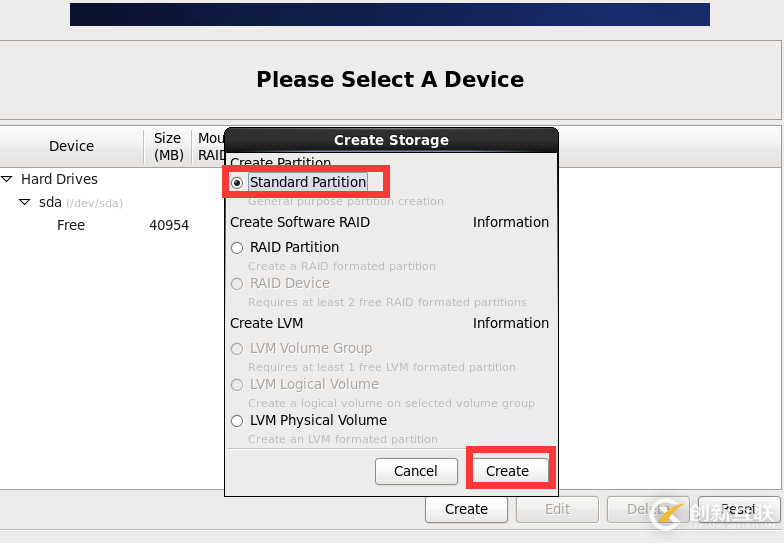Viewport: 784px width, 543px height.
Task: Click 'Create a RAID formated partition' description
Action: 342,266
